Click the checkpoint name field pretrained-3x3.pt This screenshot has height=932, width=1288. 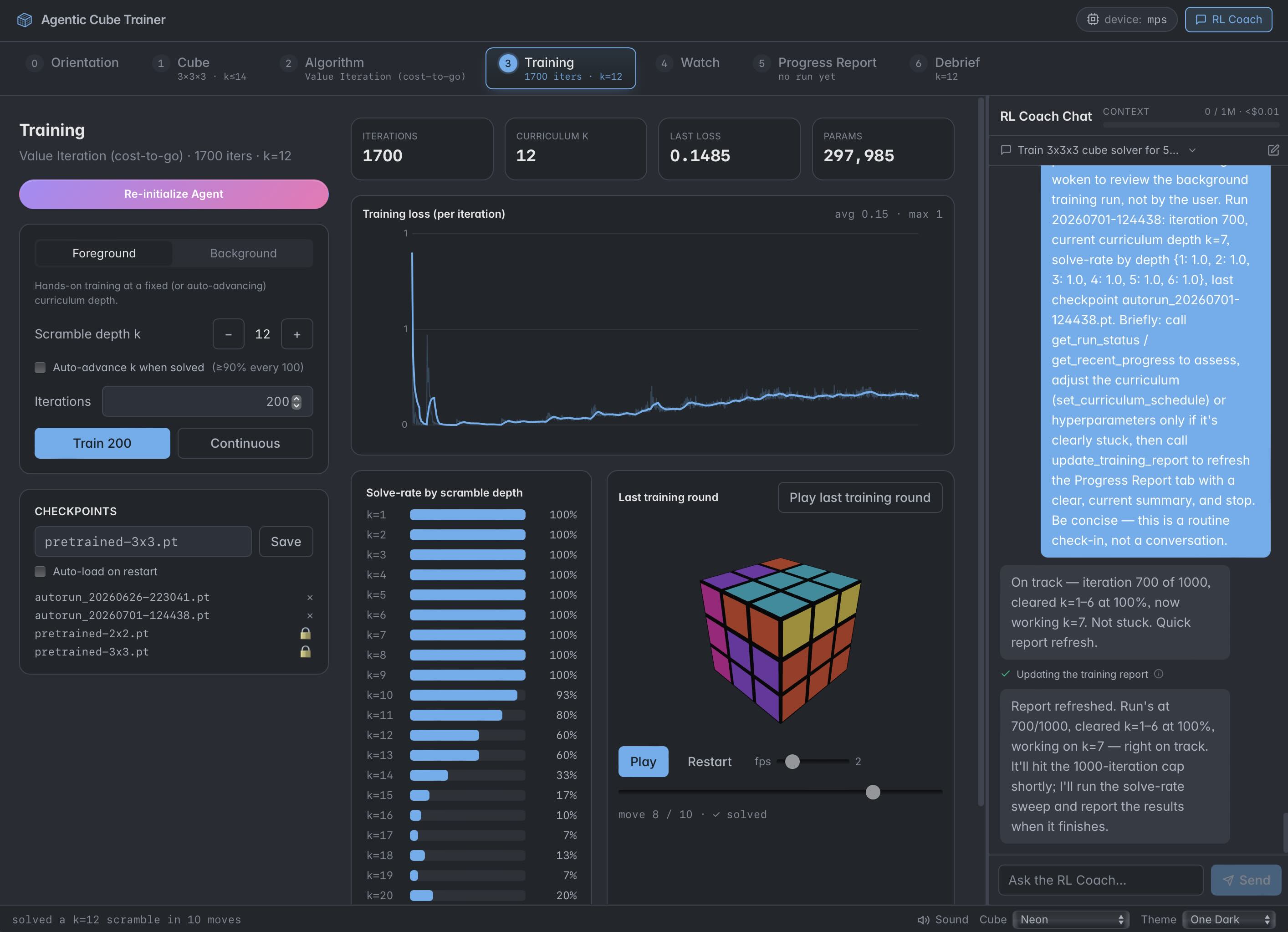tap(143, 541)
